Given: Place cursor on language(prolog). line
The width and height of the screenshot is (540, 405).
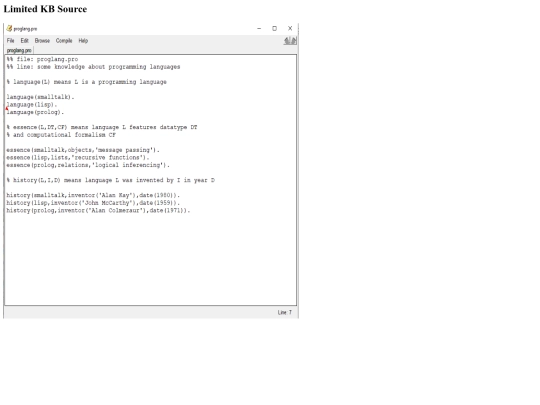Looking at the screenshot, I should [x=35, y=112].
